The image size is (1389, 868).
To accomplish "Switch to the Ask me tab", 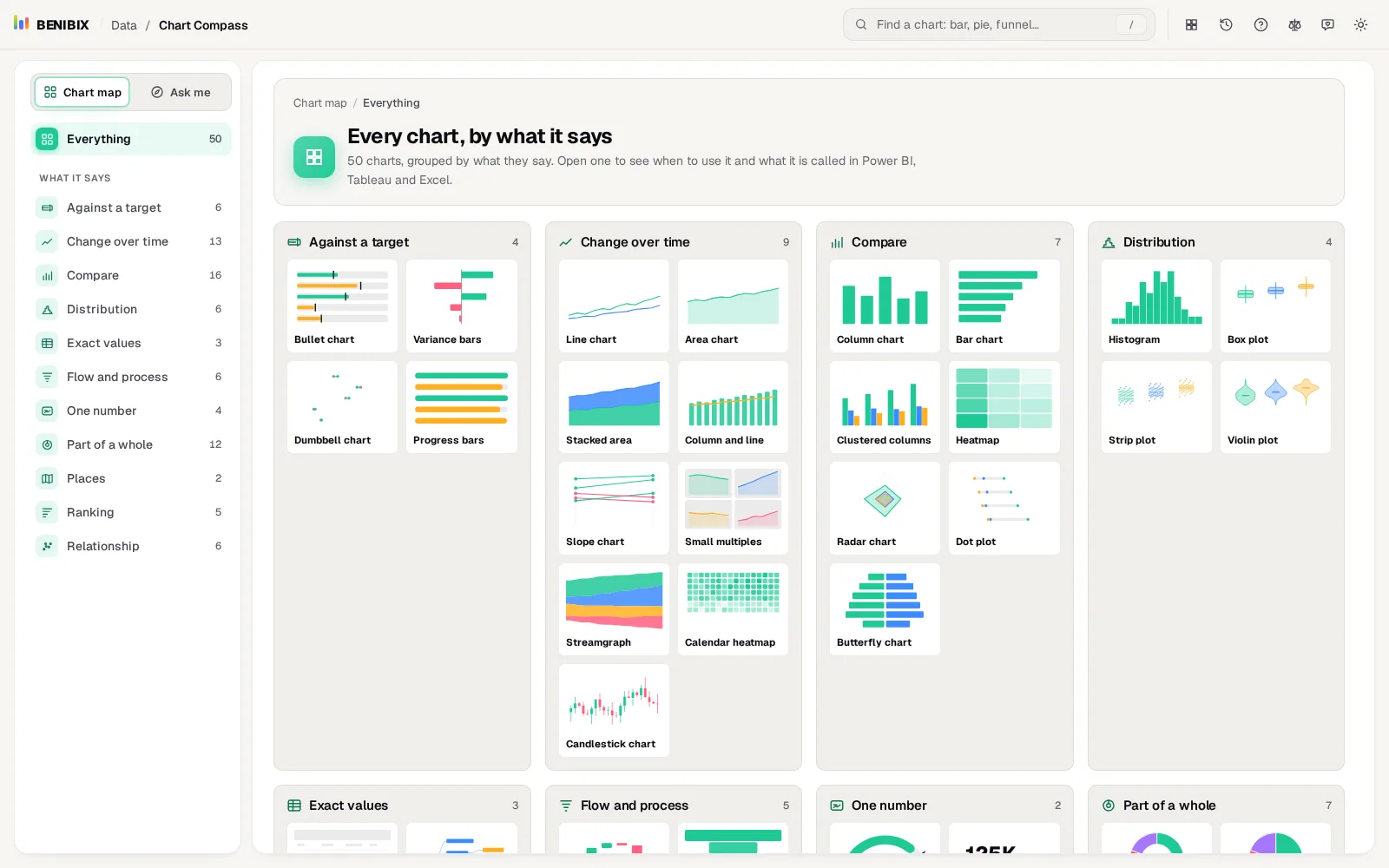I will click(181, 92).
